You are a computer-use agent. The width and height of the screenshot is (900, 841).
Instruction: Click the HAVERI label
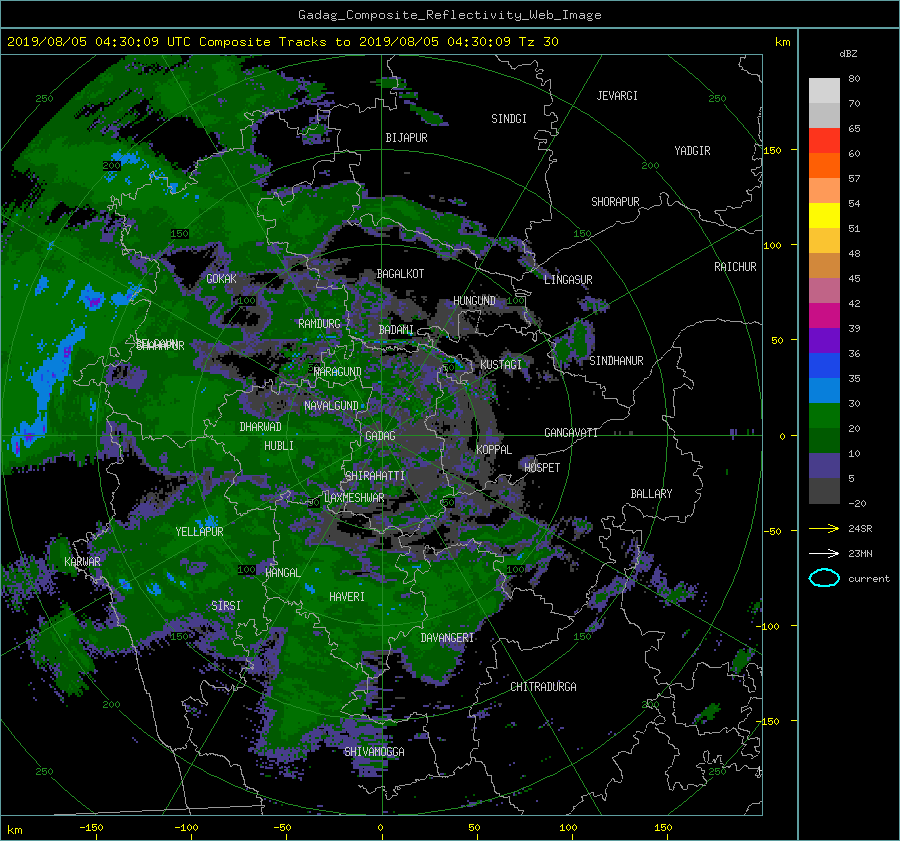(x=347, y=597)
